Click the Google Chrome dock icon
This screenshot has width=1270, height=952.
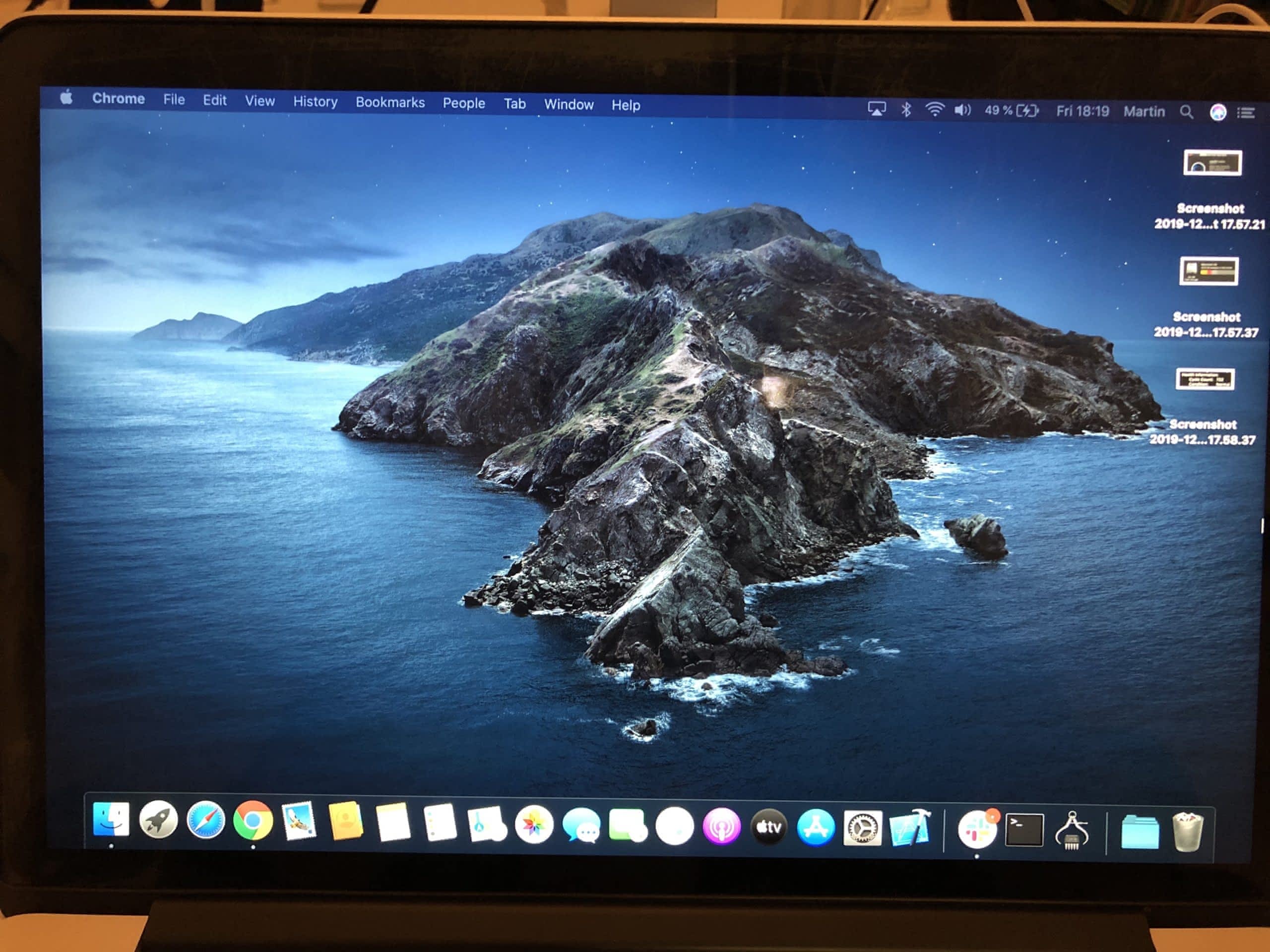click(x=253, y=821)
